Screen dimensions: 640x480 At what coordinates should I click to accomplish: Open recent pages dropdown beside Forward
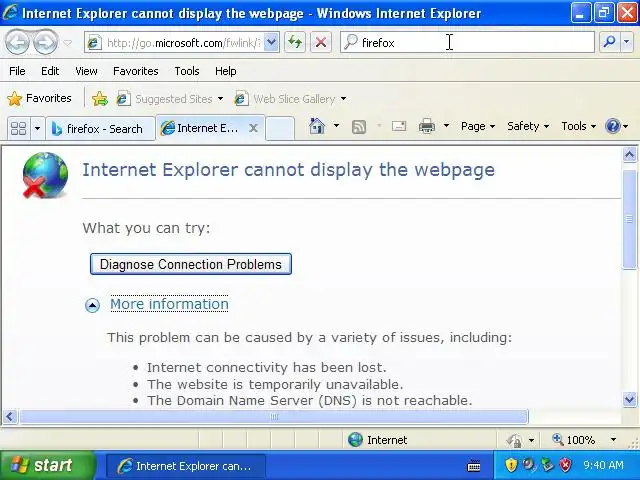(68, 42)
